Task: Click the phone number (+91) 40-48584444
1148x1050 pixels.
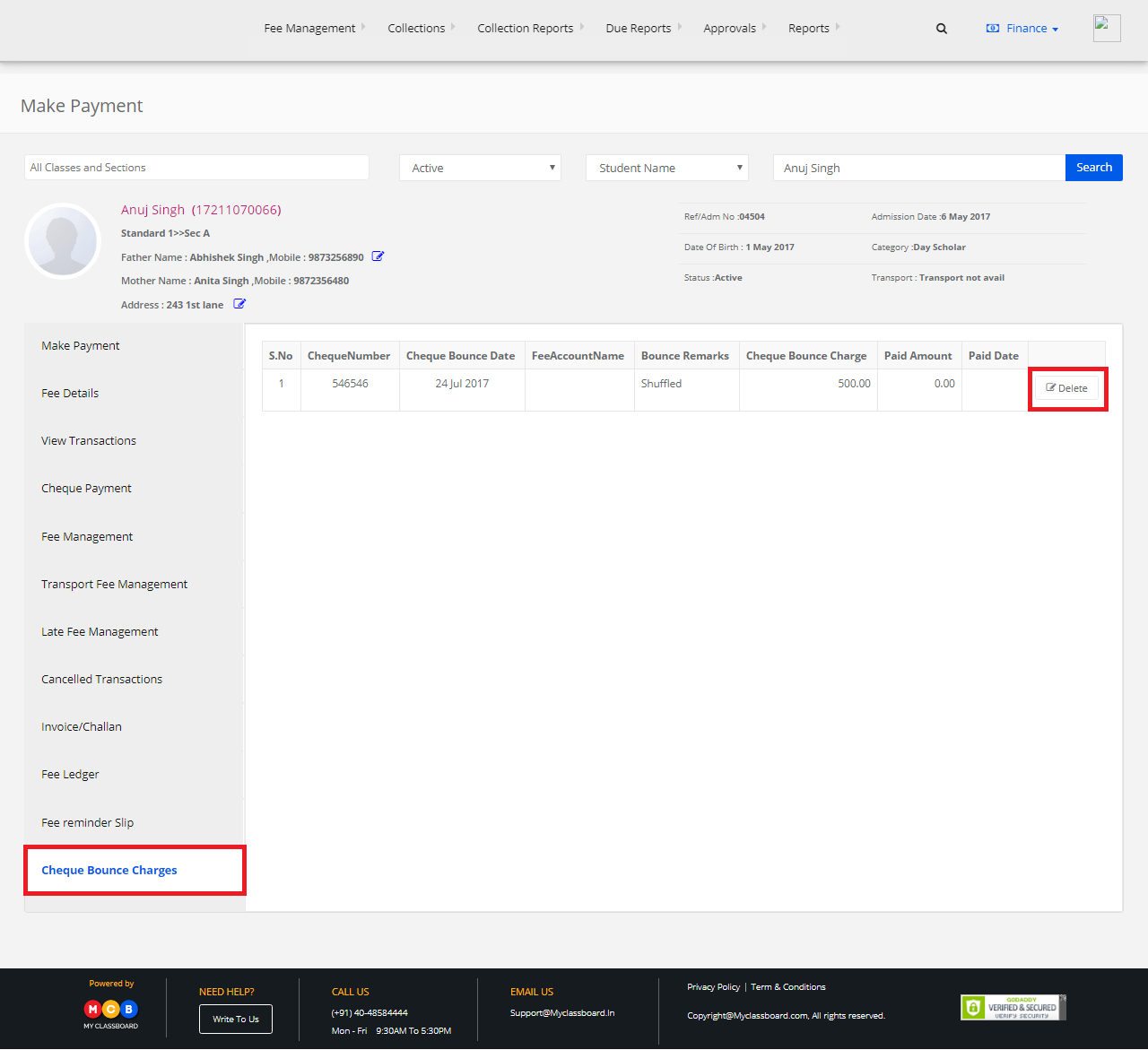Action: click(x=370, y=1013)
